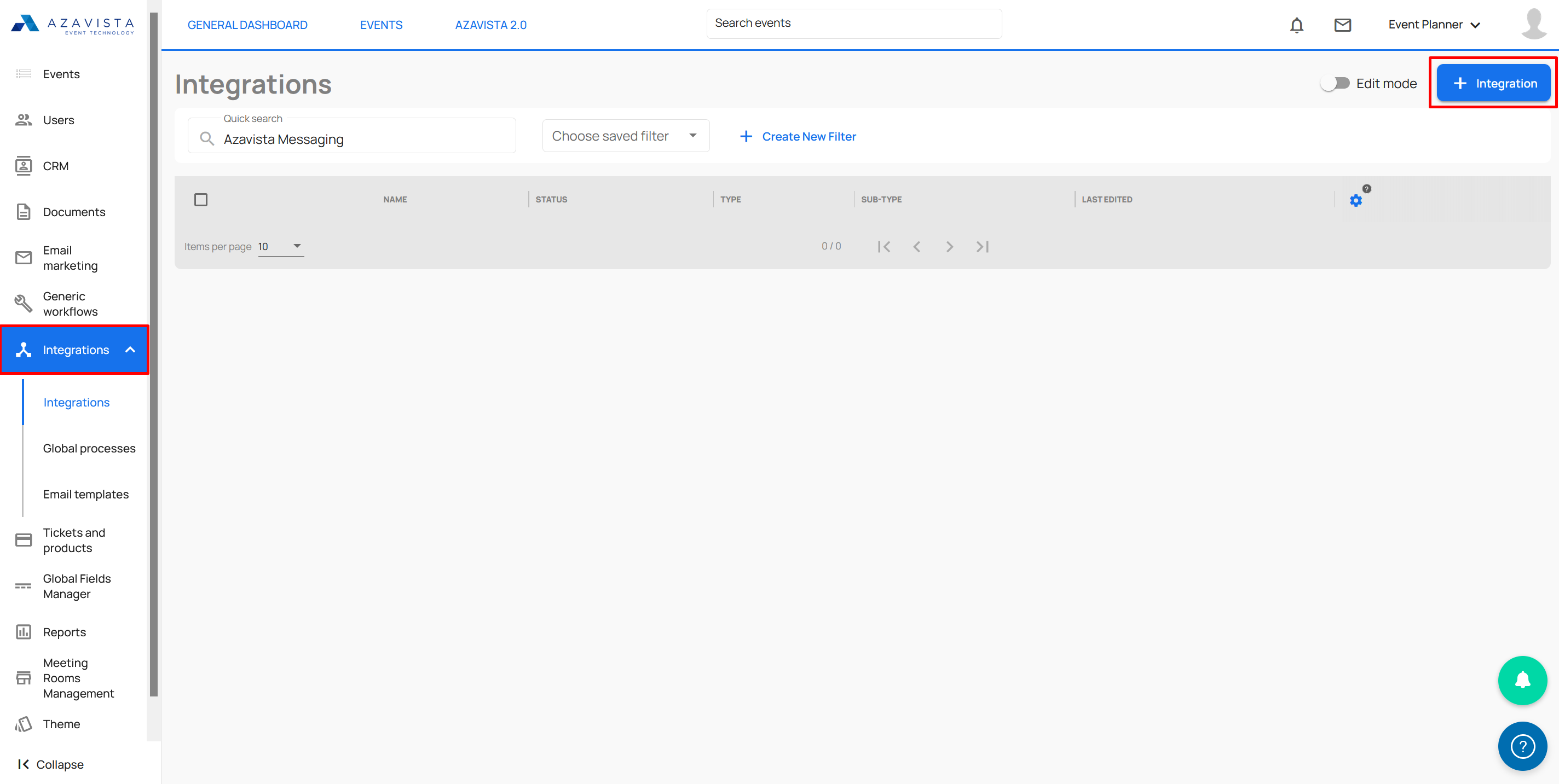
Task: Open General Dashboard tab
Action: (x=247, y=25)
